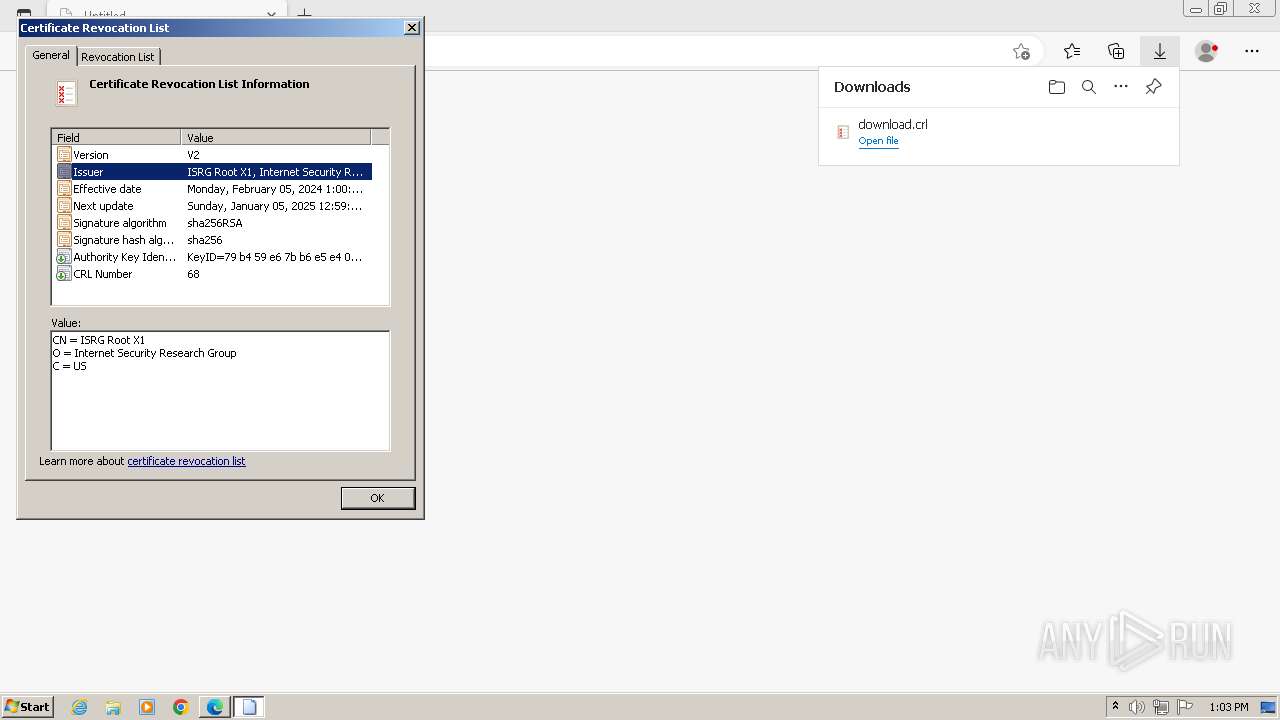Select the CRL Number field row
The height and width of the screenshot is (720, 1280).
tap(214, 274)
